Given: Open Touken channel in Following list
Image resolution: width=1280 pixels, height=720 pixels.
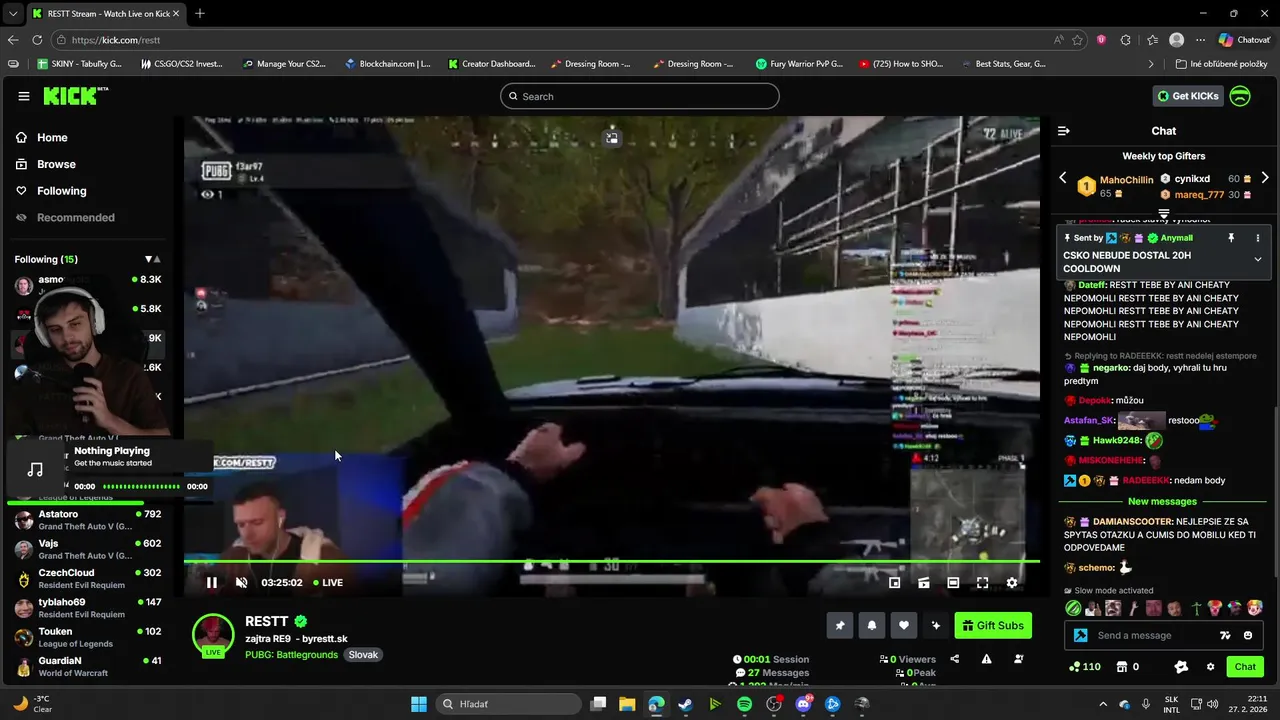Looking at the screenshot, I should 88,637.
